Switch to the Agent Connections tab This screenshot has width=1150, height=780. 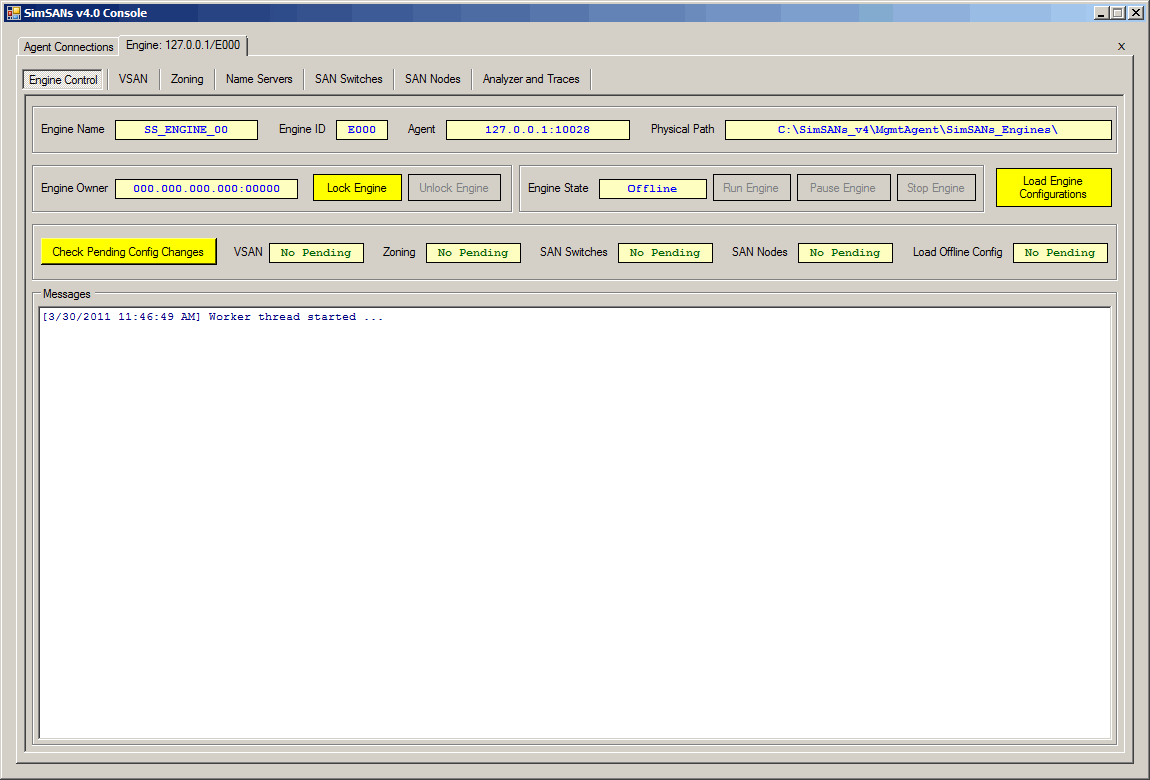pos(68,47)
